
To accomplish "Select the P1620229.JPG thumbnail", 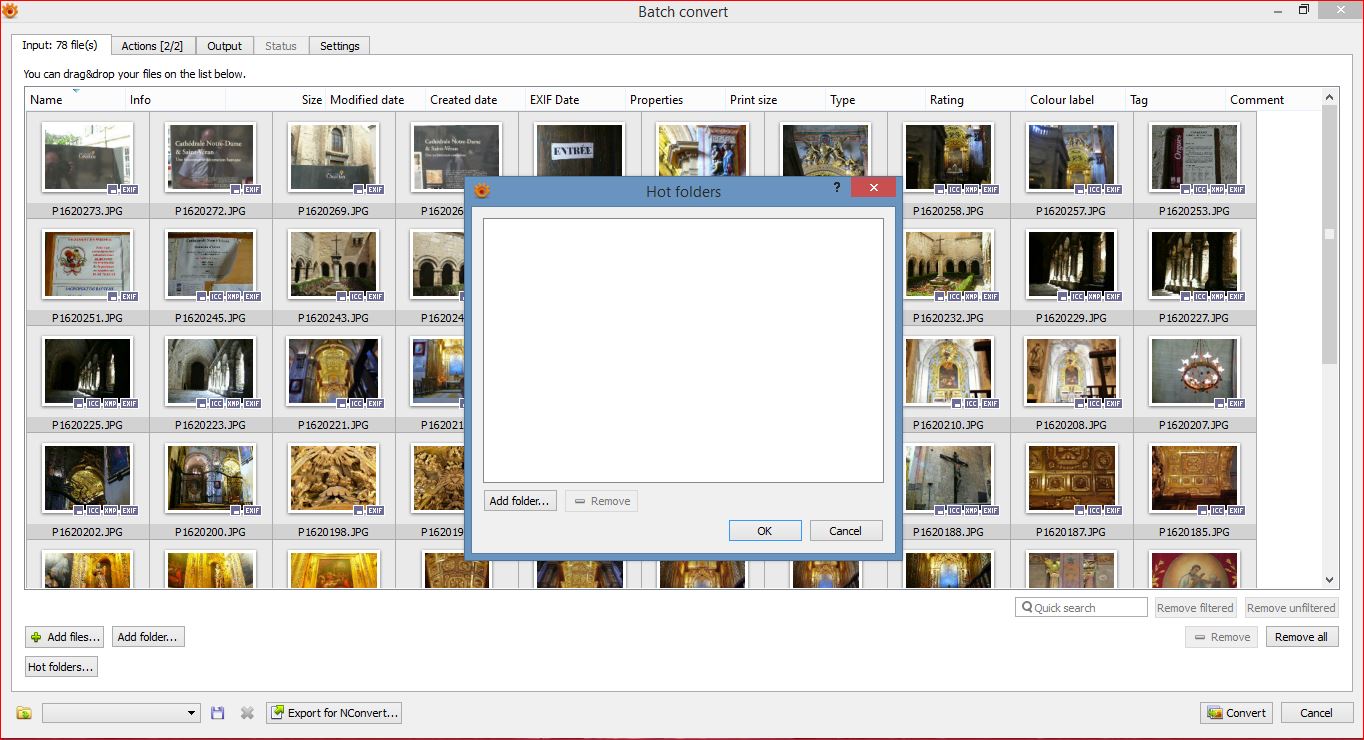I will point(1071,264).
